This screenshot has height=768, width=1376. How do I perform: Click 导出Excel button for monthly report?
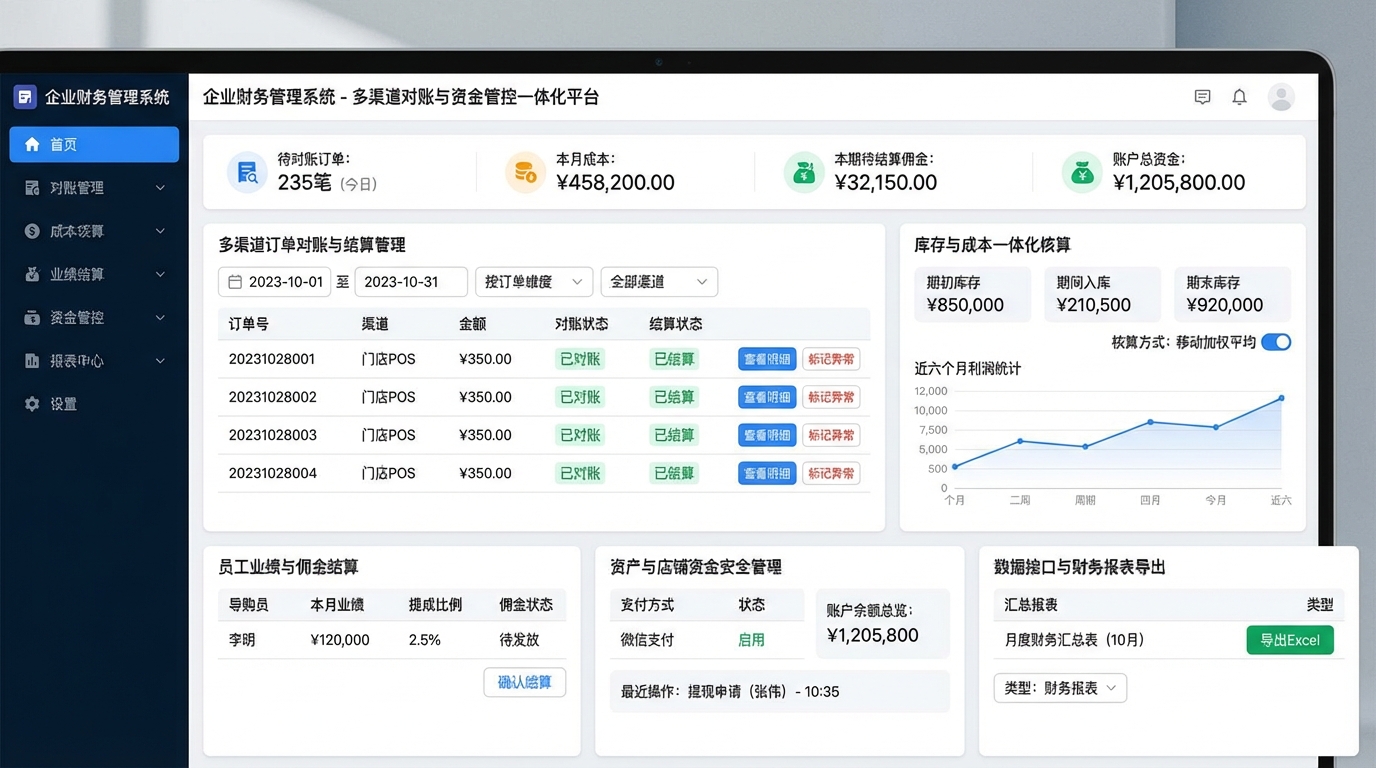point(1289,640)
